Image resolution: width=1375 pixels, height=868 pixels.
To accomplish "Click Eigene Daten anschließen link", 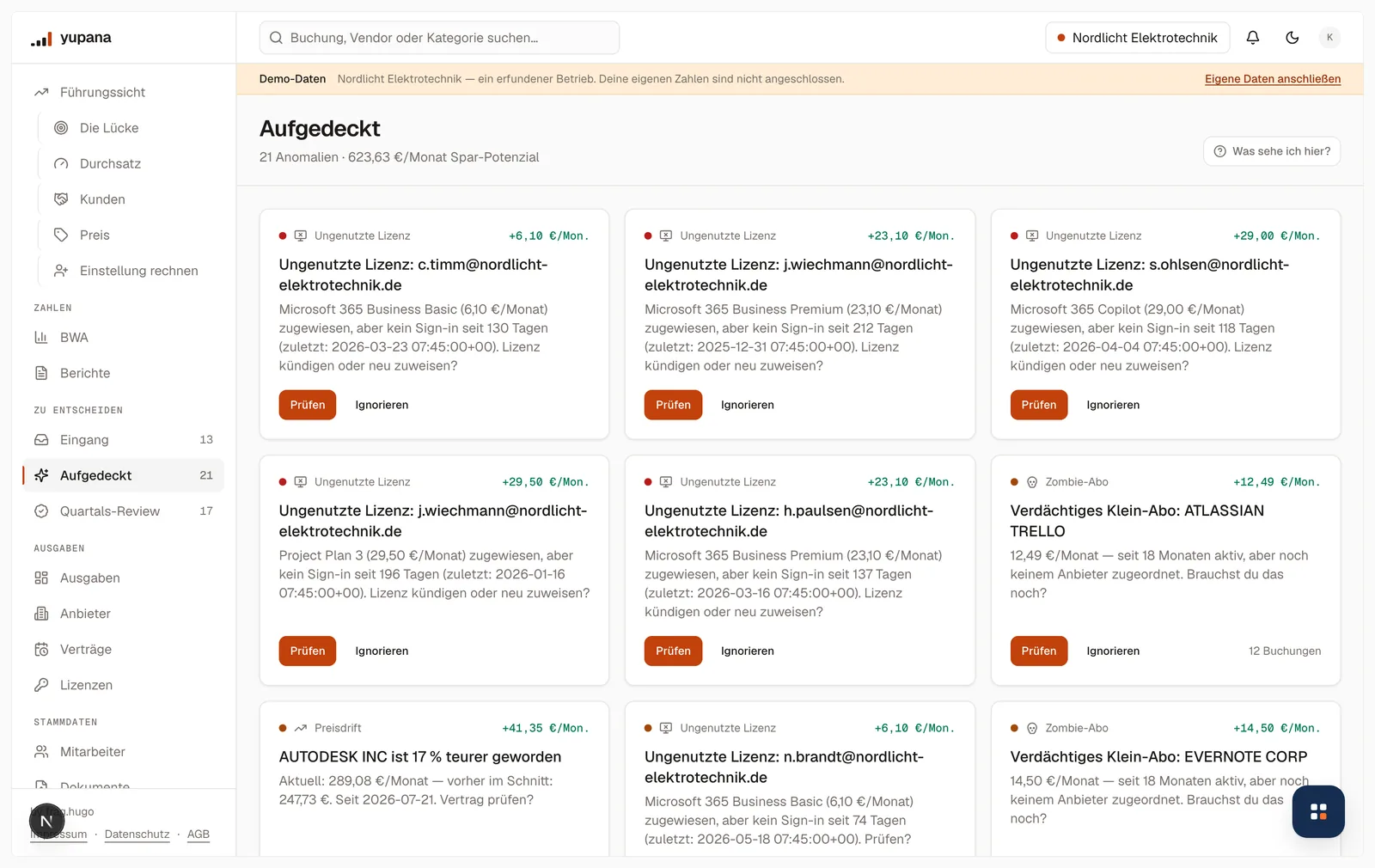I will [1273, 79].
